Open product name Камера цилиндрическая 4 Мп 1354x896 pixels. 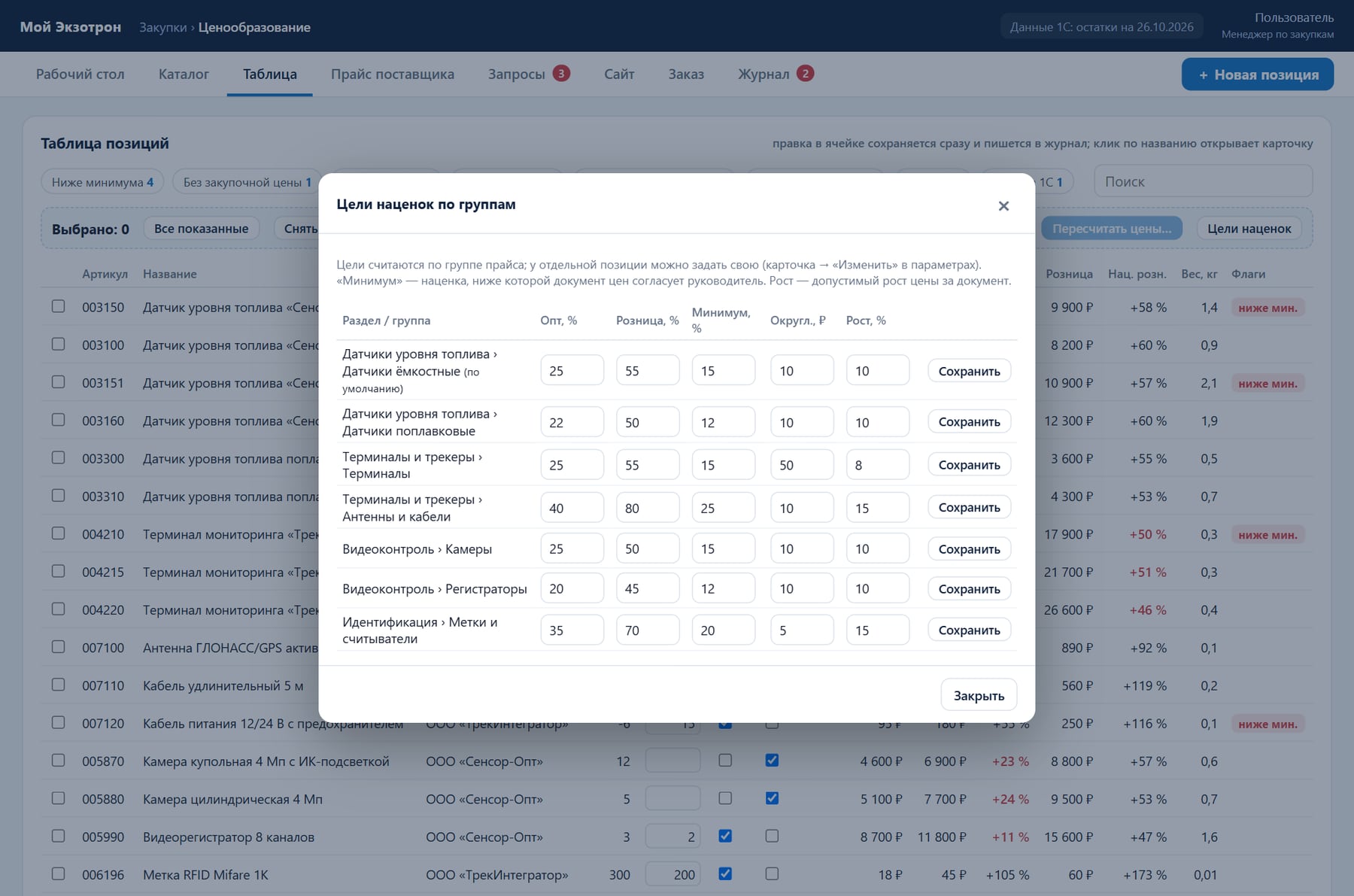[x=232, y=799]
